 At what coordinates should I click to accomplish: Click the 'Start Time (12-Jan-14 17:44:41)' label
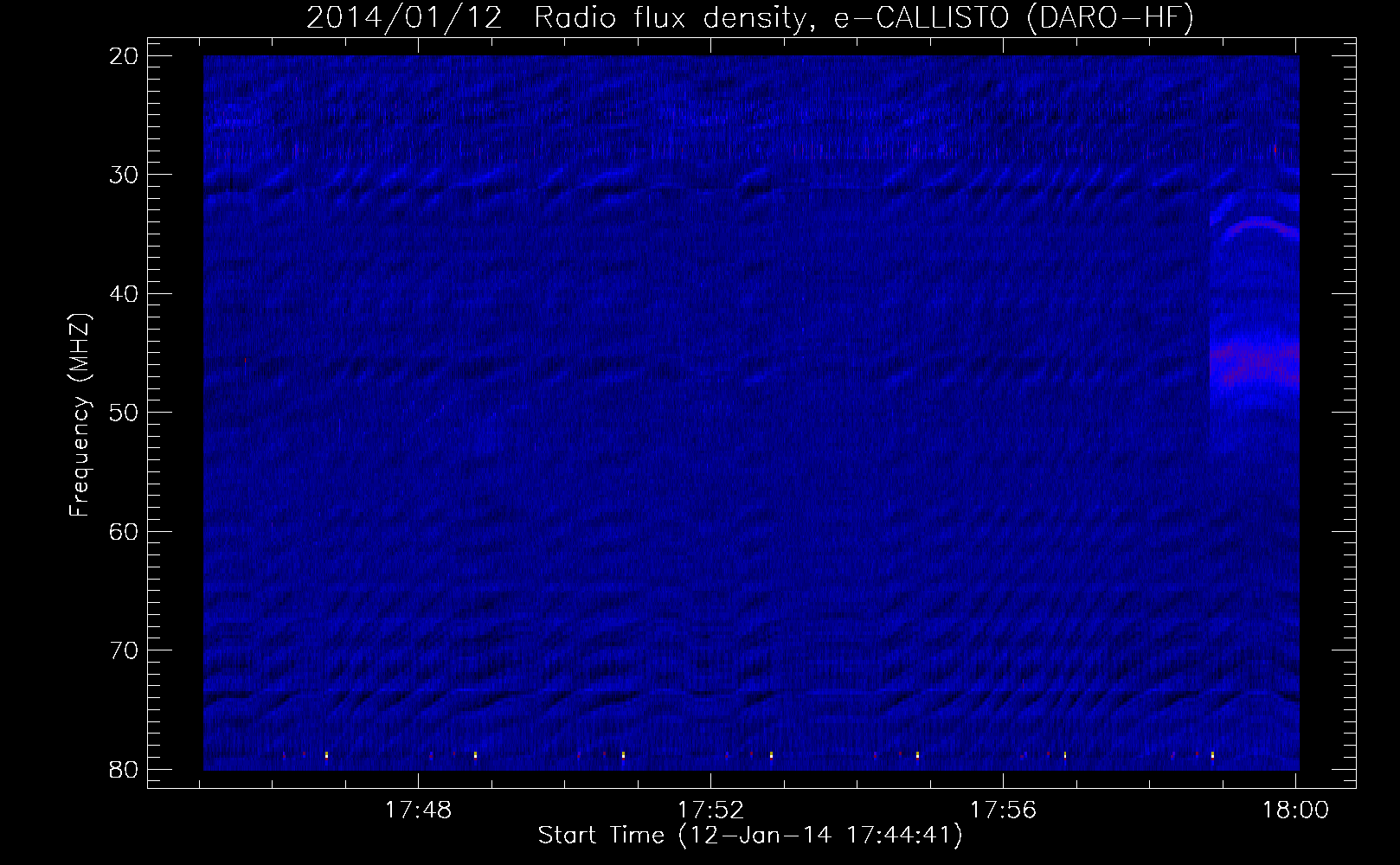pyautogui.click(x=750, y=836)
